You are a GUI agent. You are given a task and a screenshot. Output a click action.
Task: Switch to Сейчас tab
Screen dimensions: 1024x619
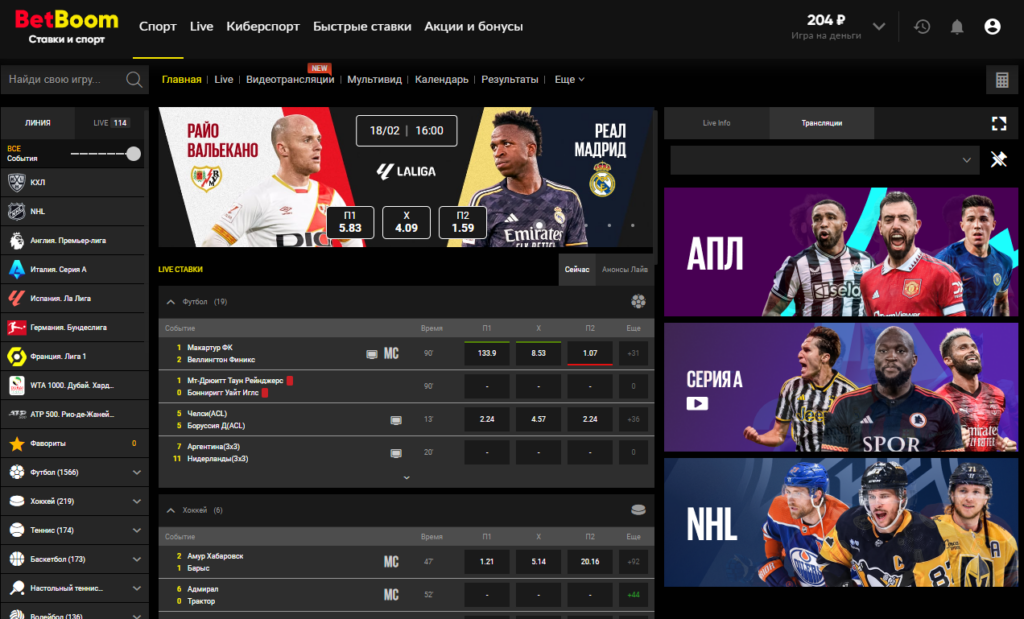pyautogui.click(x=577, y=270)
